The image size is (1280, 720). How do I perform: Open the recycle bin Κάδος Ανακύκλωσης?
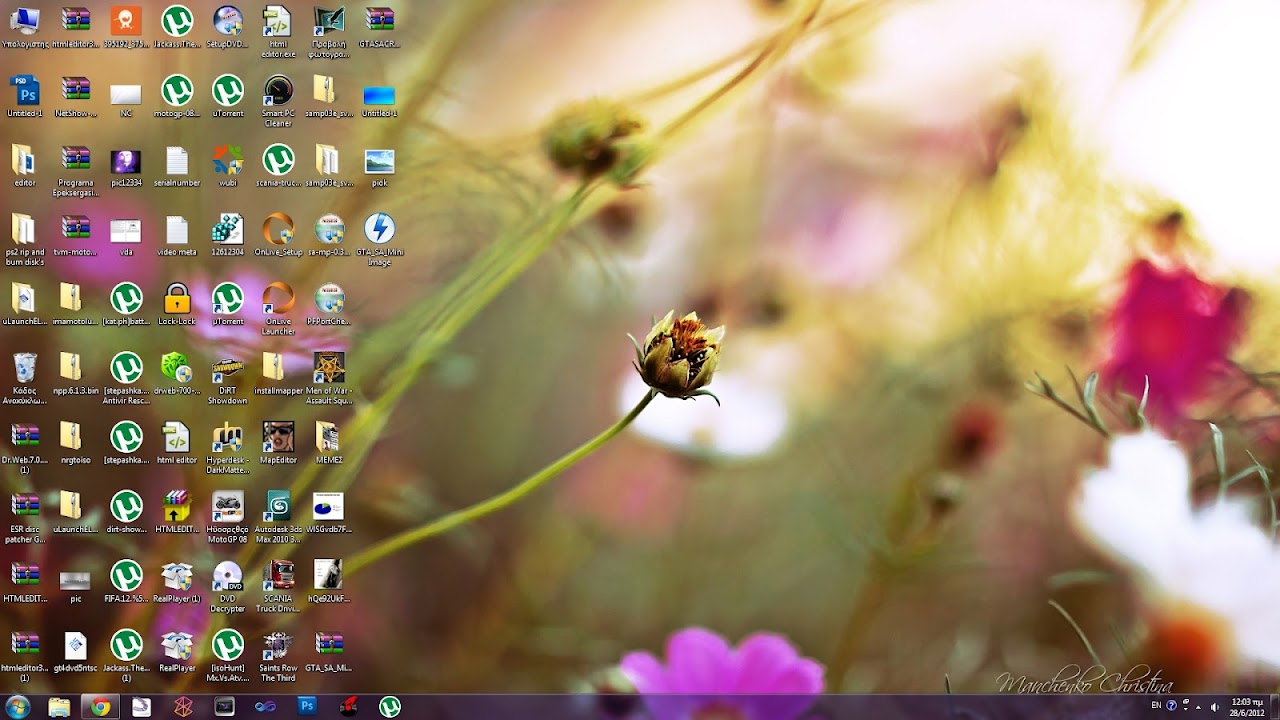point(24,379)
